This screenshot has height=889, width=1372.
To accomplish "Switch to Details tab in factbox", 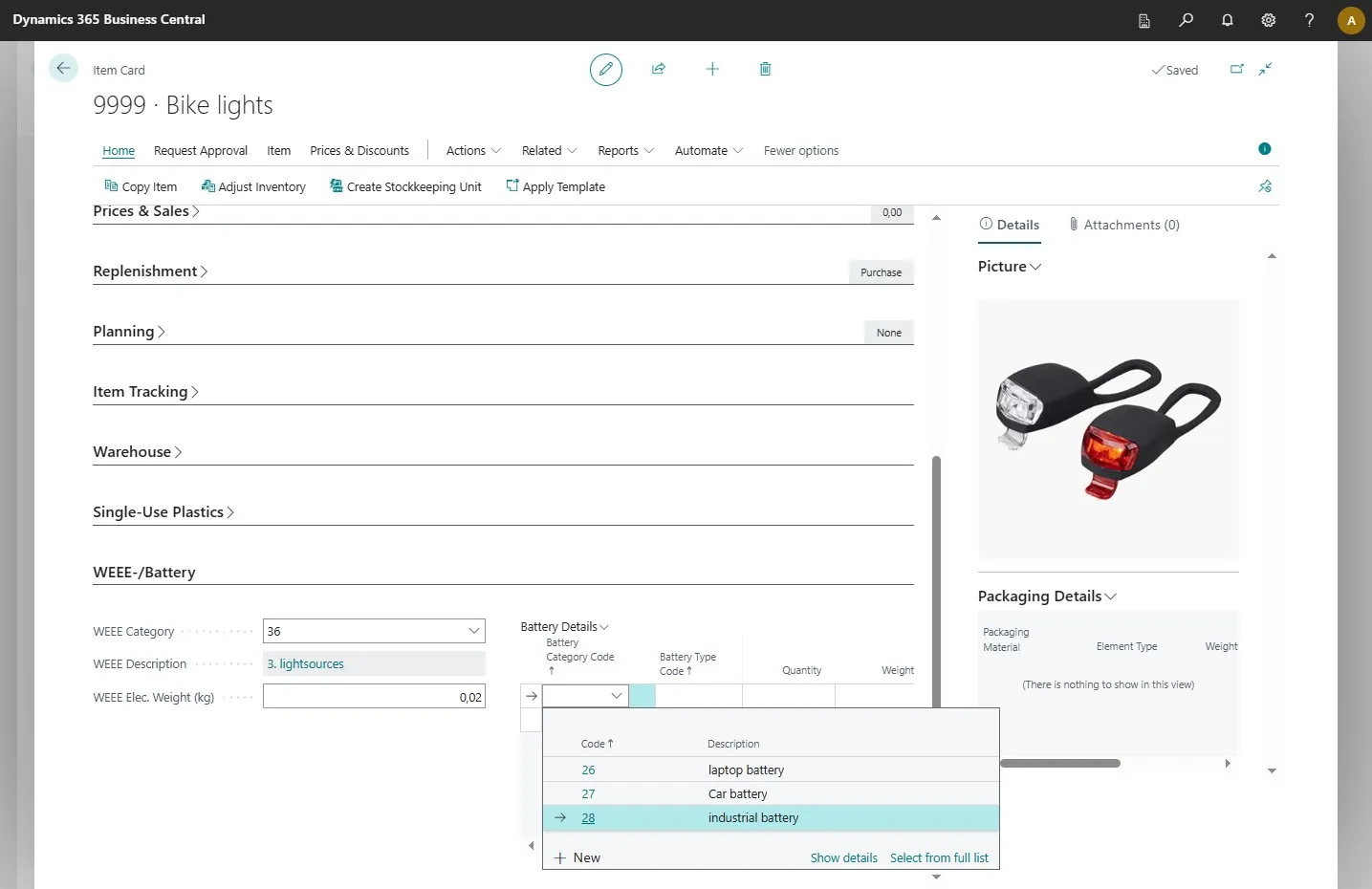I will pos(1010,226).
